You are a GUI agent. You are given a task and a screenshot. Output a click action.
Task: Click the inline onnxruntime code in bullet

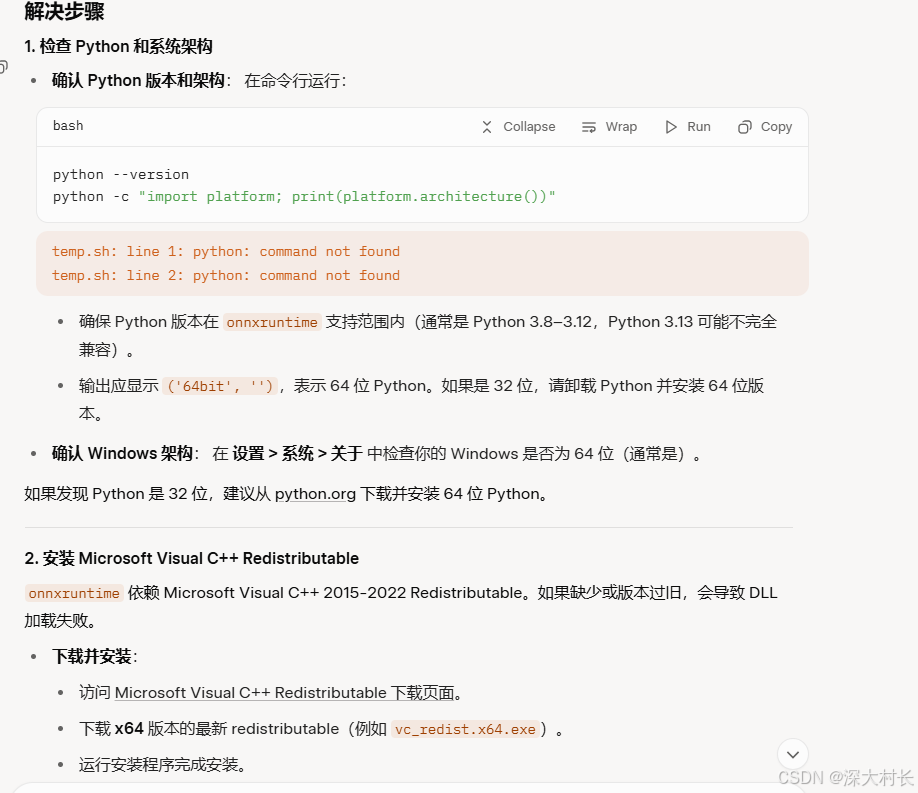[272, 322]
